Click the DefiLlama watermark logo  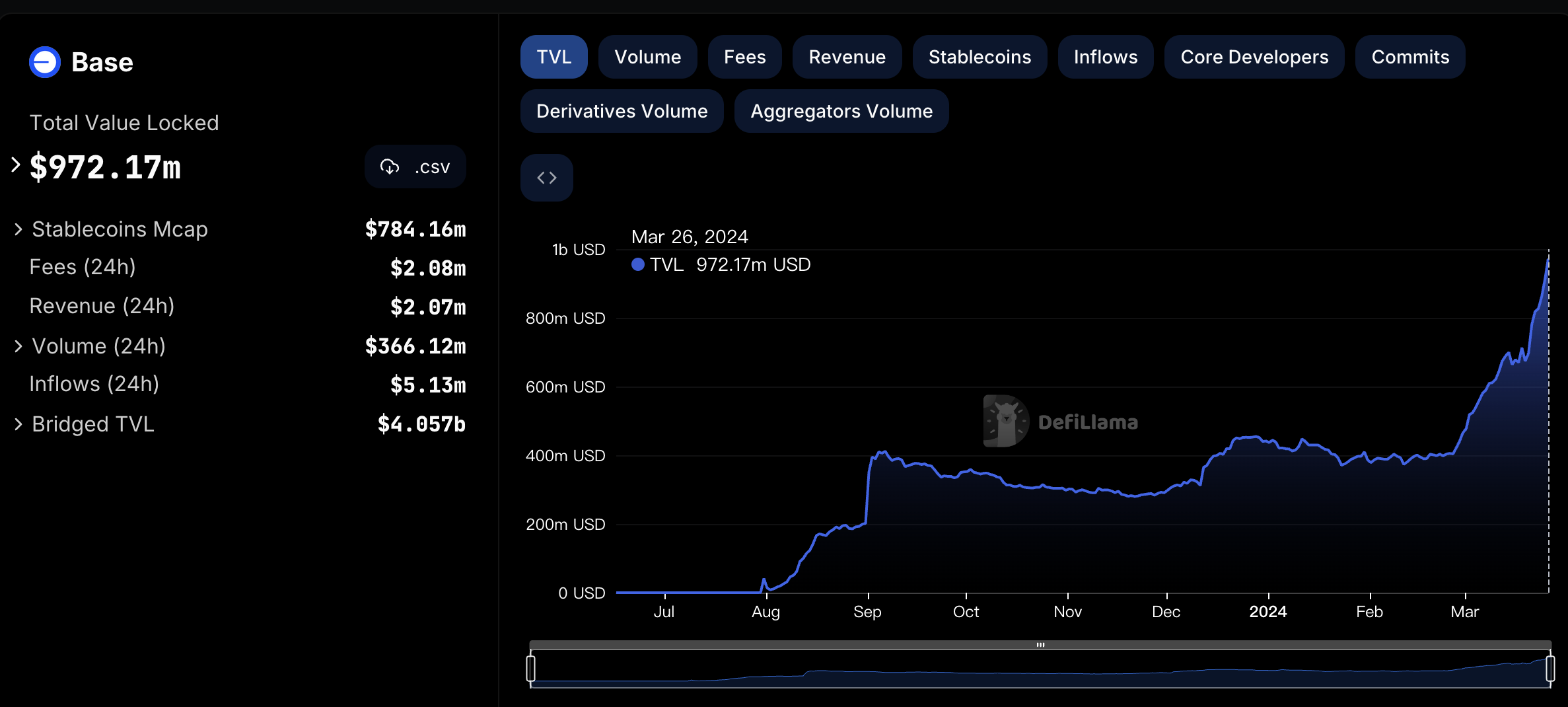tap(1005, 421)
